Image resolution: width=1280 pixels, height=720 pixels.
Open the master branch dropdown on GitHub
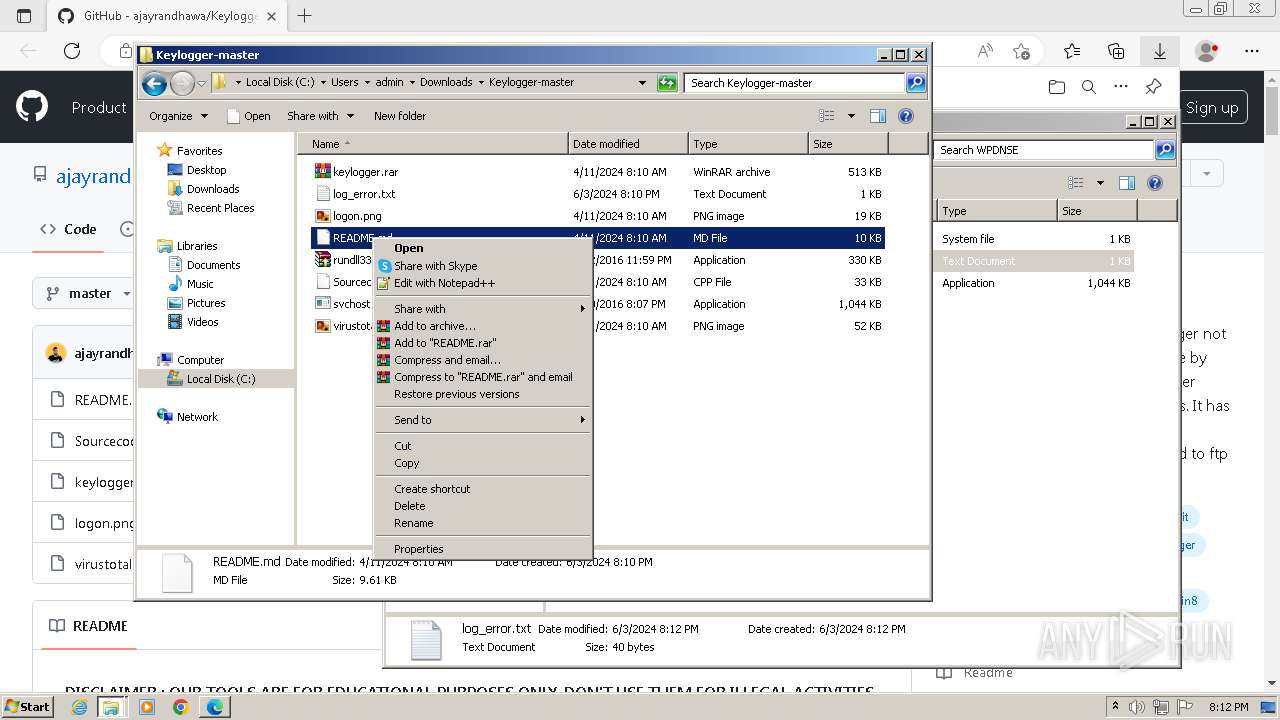pos(88,293)
